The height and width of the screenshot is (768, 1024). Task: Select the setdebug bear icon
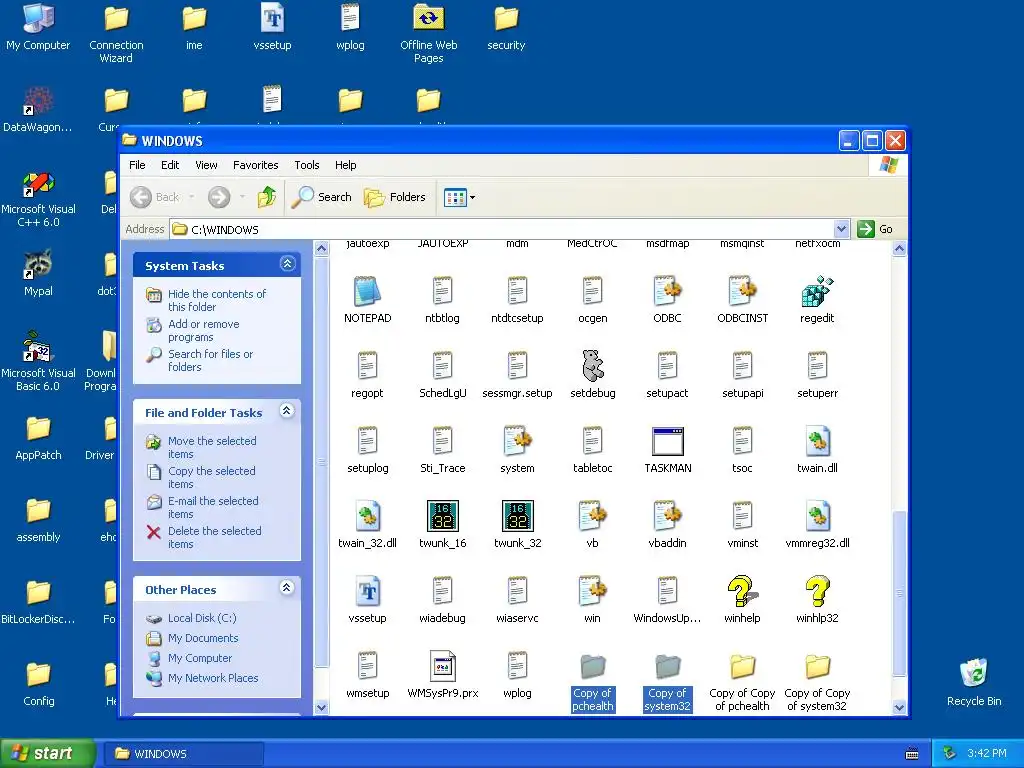tap(592, 366)
